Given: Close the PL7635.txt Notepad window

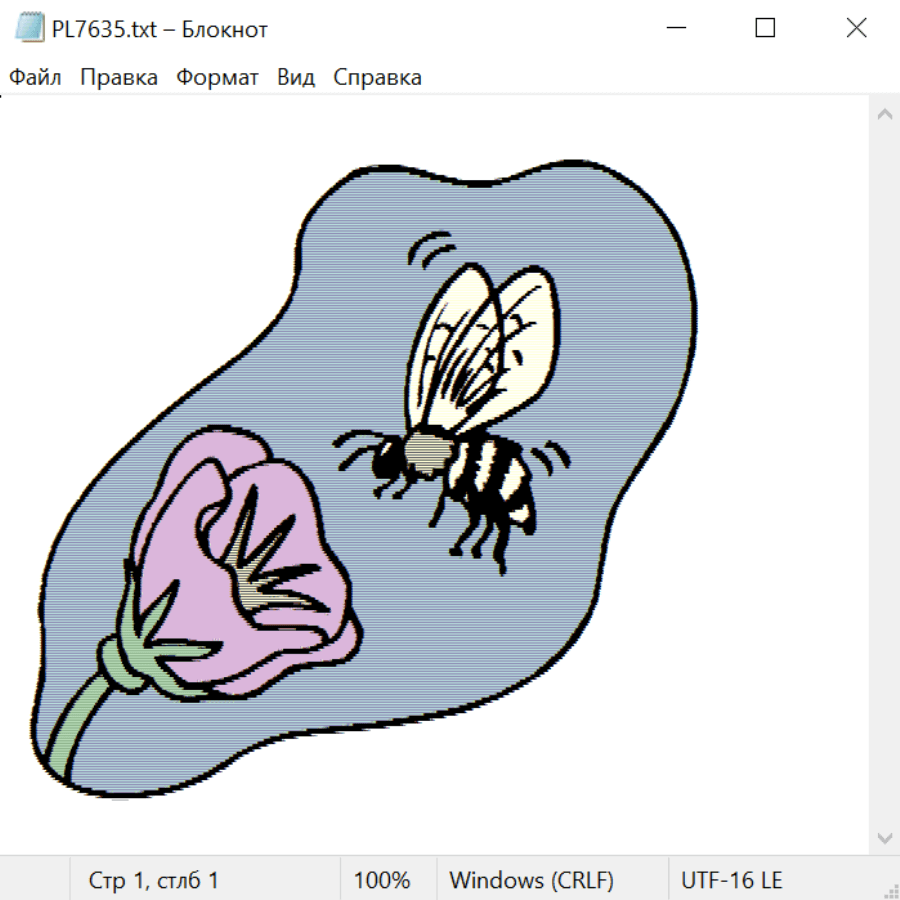Looking at the screenshot, I should click(856, 29).
